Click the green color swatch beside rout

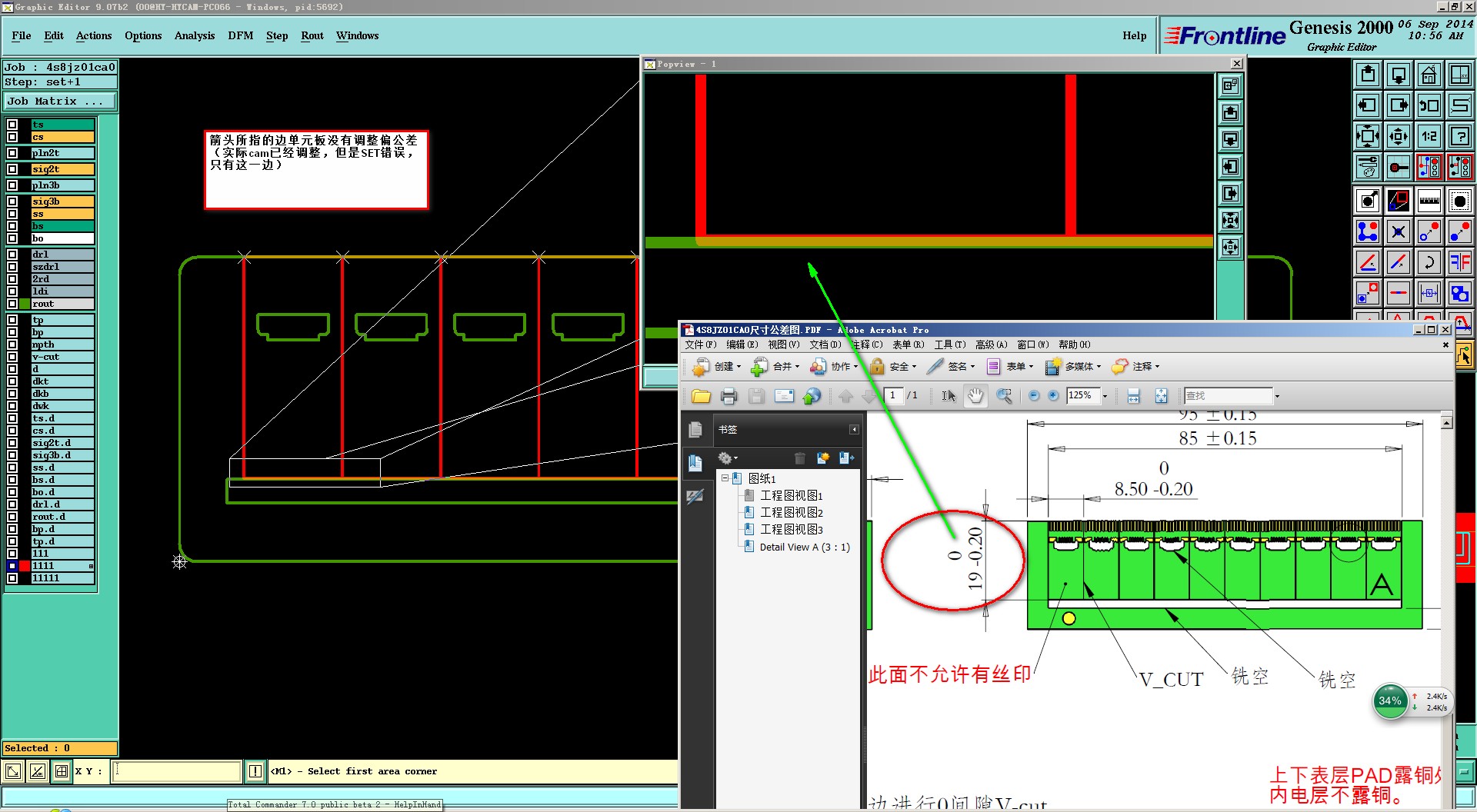[25, 304]
